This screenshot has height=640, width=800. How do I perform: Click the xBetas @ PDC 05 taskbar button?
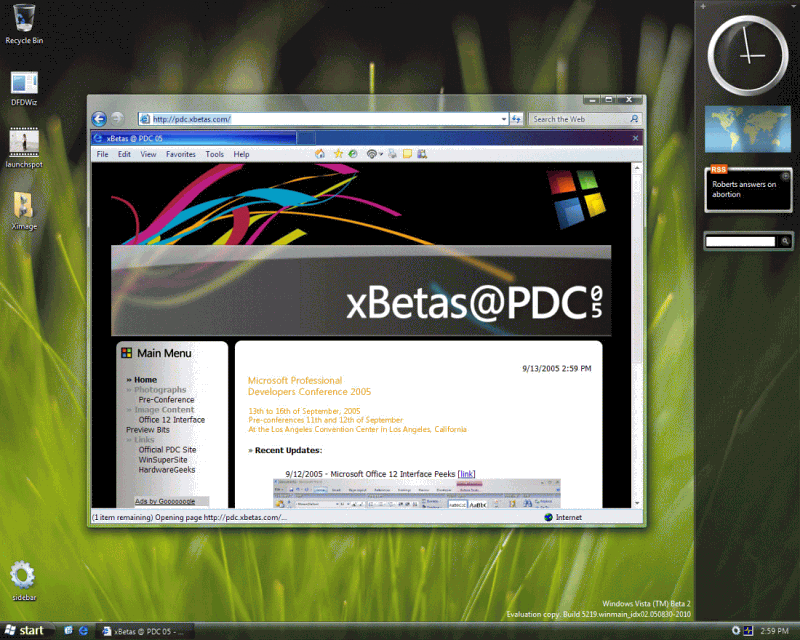146,631
